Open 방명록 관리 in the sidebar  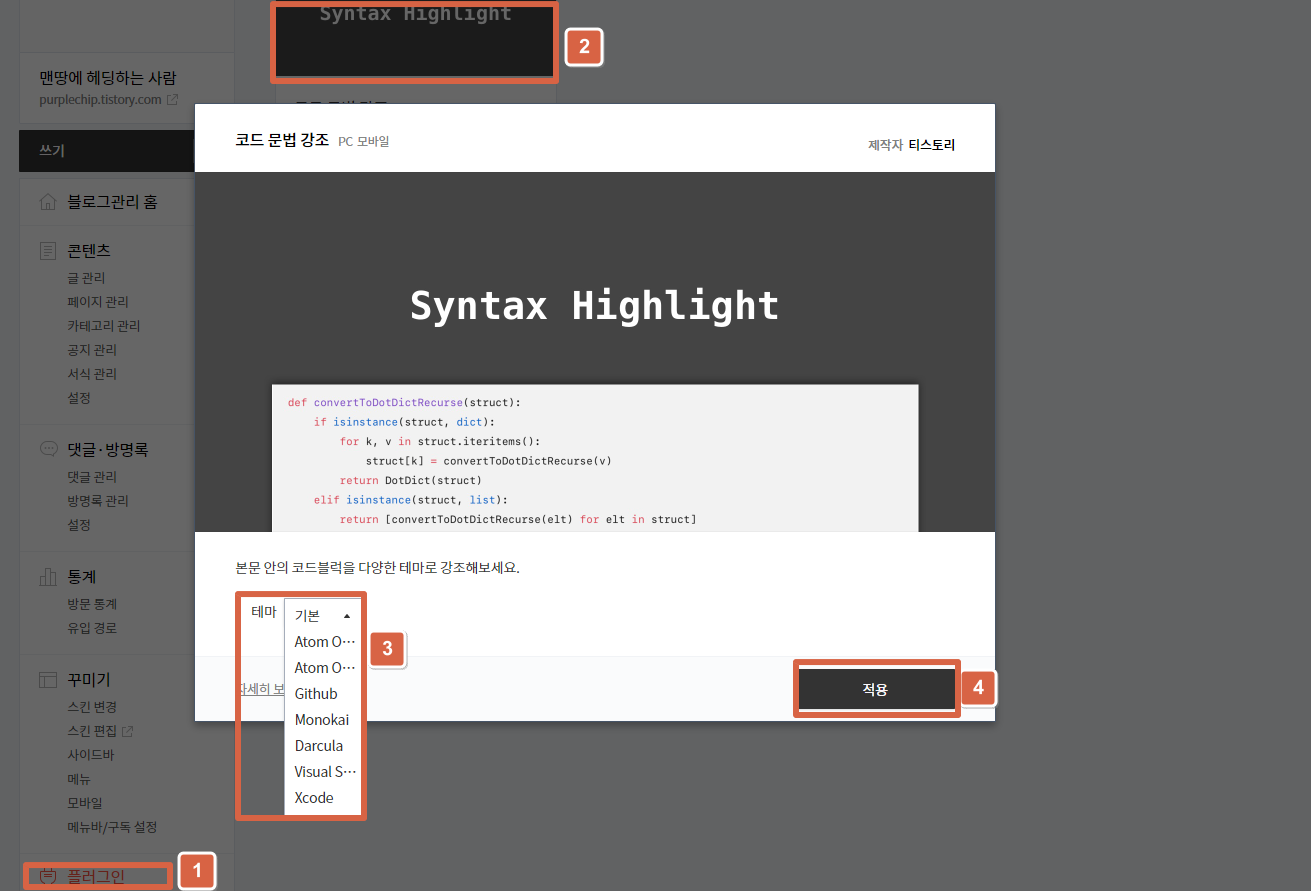click(98, 501)
